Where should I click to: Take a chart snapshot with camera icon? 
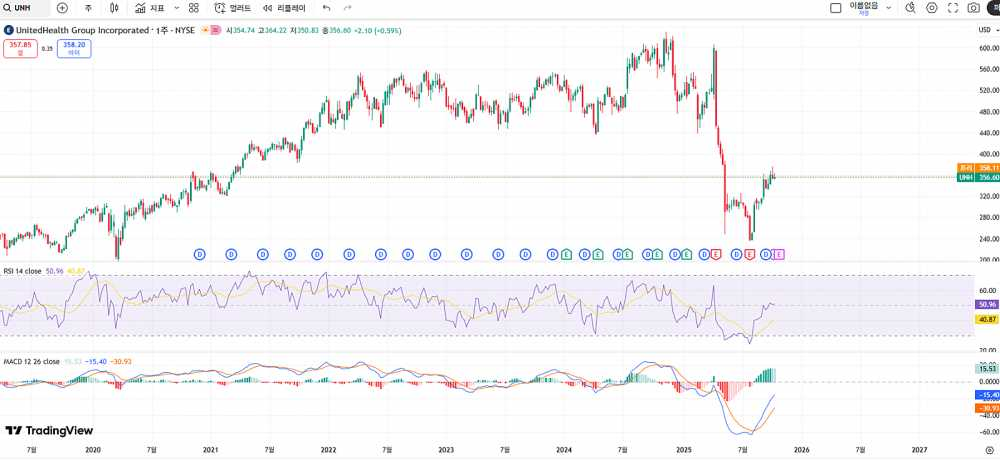974,8
